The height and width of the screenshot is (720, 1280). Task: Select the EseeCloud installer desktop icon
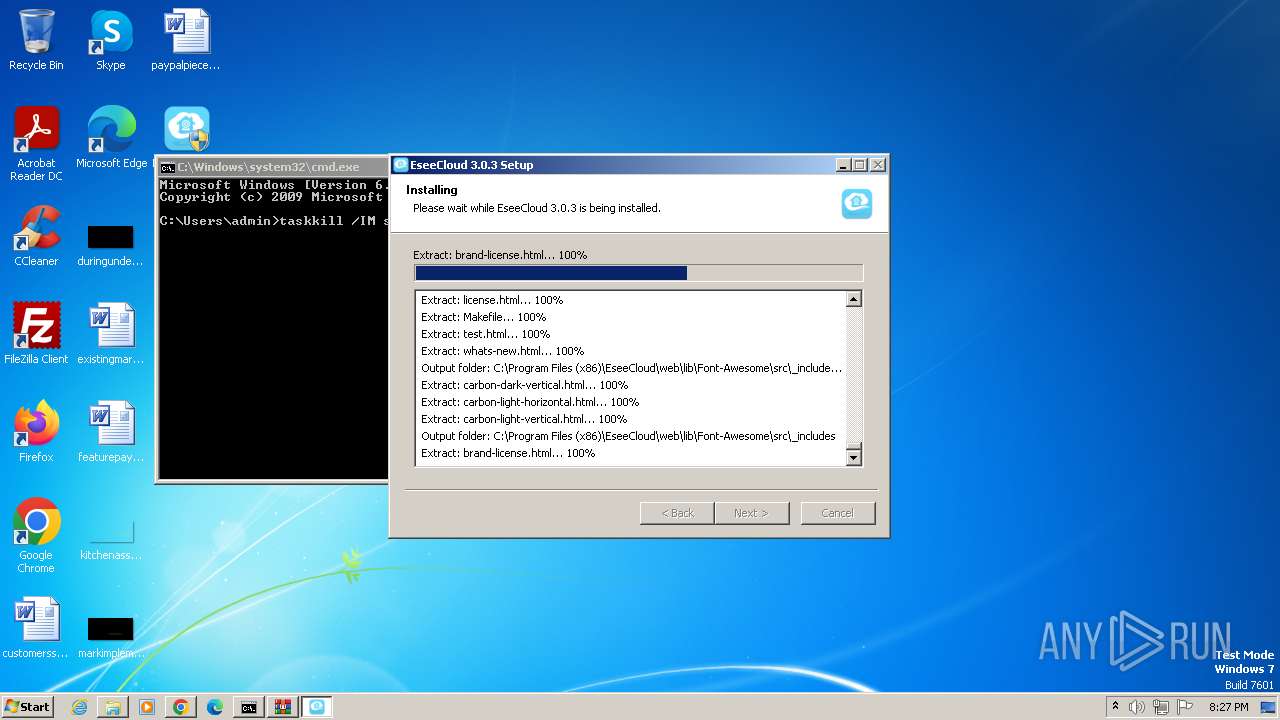[187, 130]
